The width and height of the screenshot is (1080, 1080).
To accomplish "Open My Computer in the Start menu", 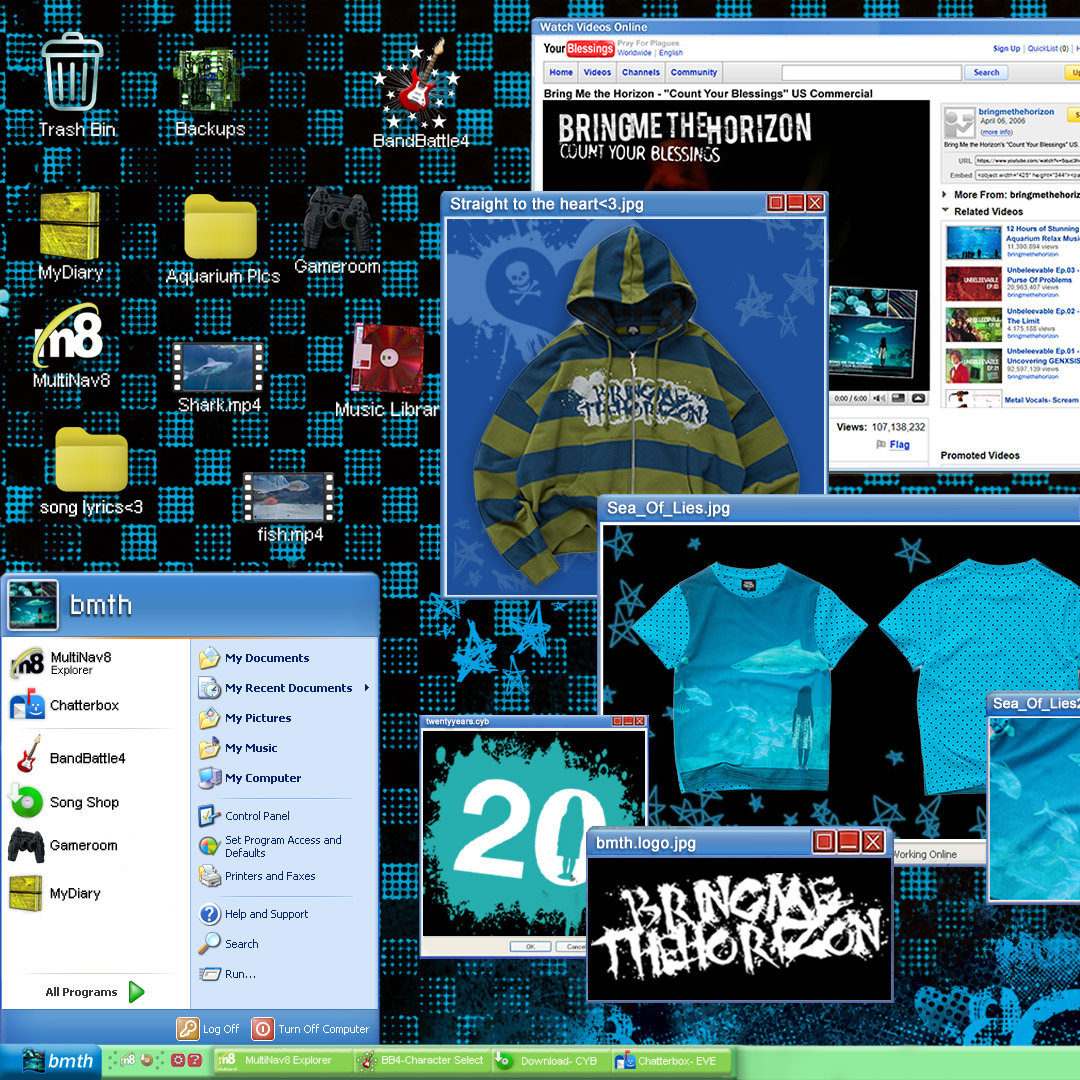I will coord(249,778).
